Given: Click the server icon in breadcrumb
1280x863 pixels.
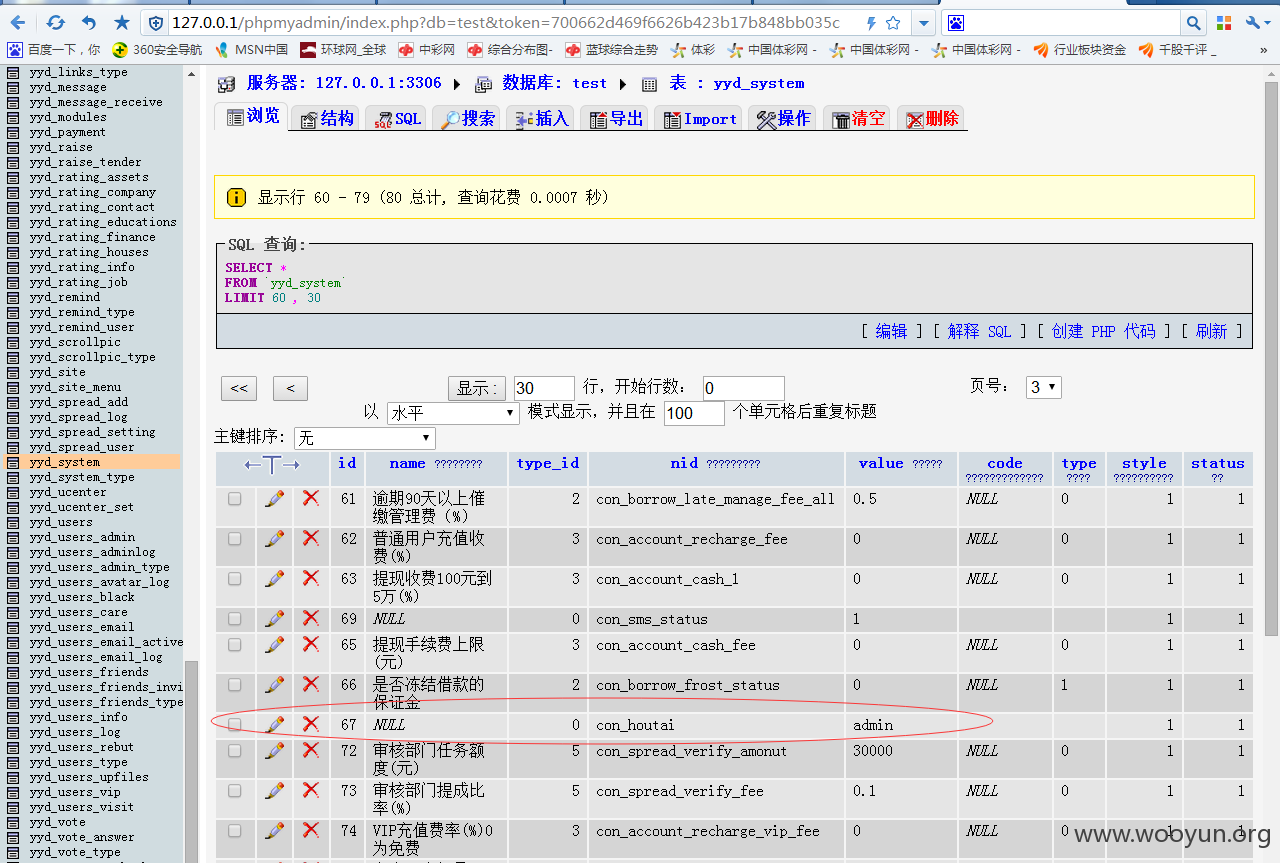Looking at the screenshot, I should coord(227,84).
